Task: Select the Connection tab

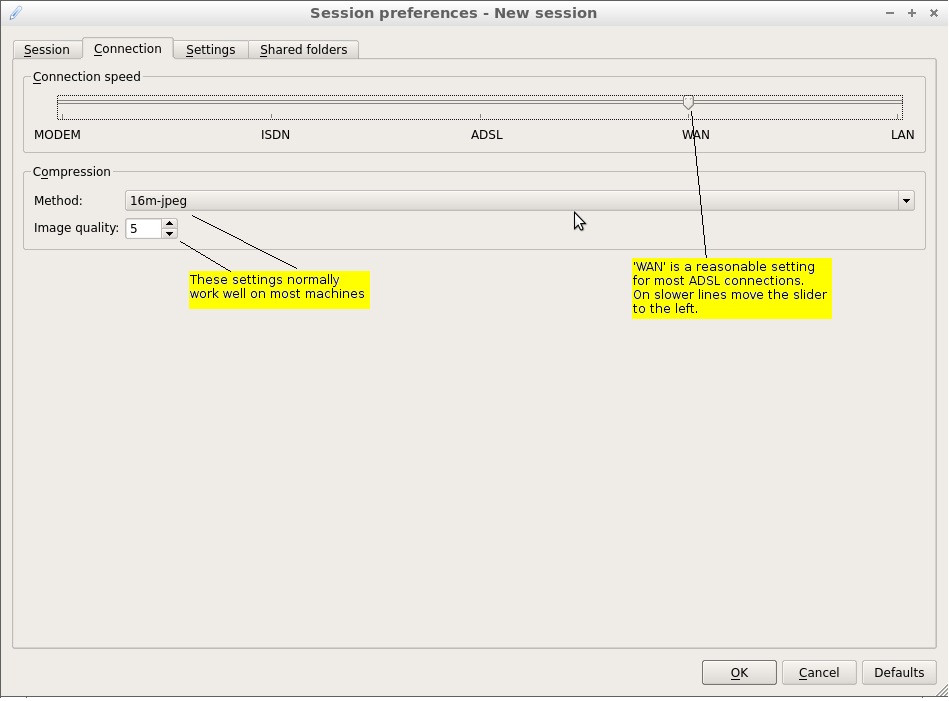Action: click(x=128, y=49)
